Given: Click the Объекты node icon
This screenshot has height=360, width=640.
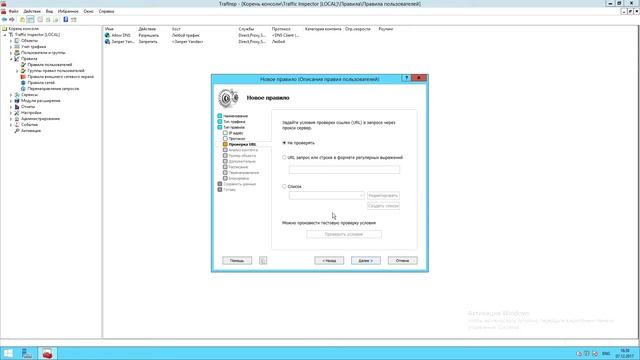Looking at the screenshot, I should pos(17,41).
